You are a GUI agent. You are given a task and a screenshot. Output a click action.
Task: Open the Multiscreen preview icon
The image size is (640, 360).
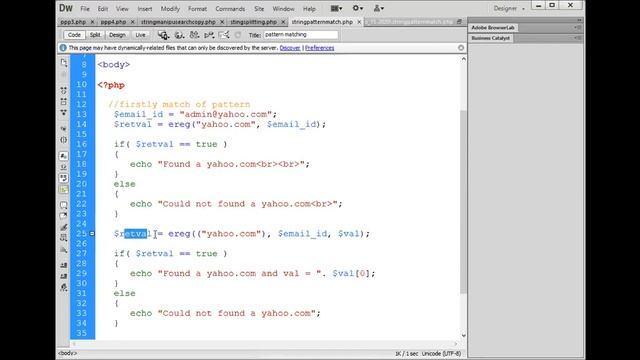(163, 35)
